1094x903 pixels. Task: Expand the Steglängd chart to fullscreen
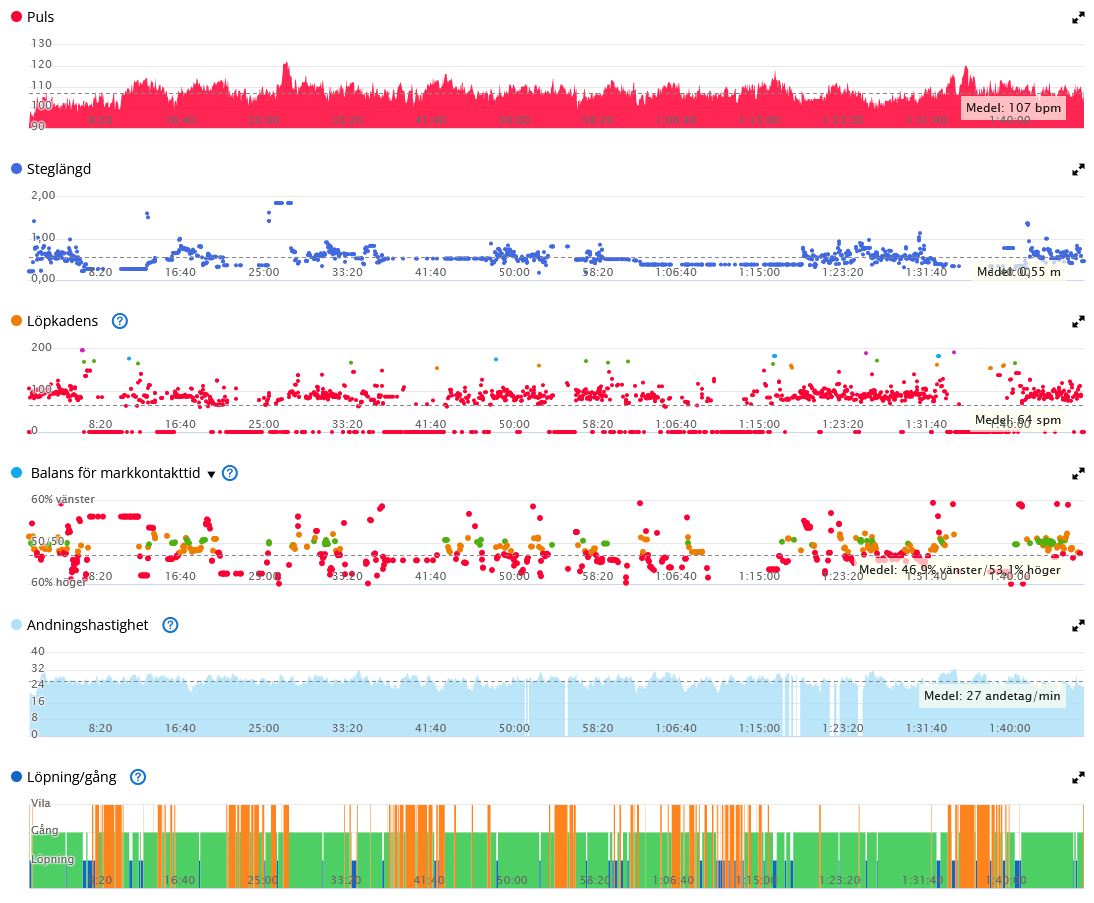pos(1078,170)
